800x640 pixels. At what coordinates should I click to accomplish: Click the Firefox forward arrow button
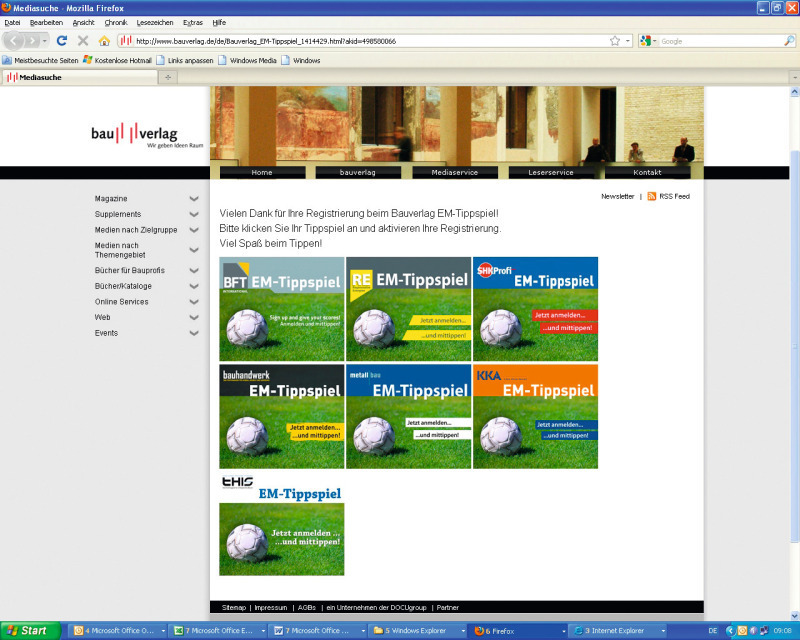click(x=32, y=41)
